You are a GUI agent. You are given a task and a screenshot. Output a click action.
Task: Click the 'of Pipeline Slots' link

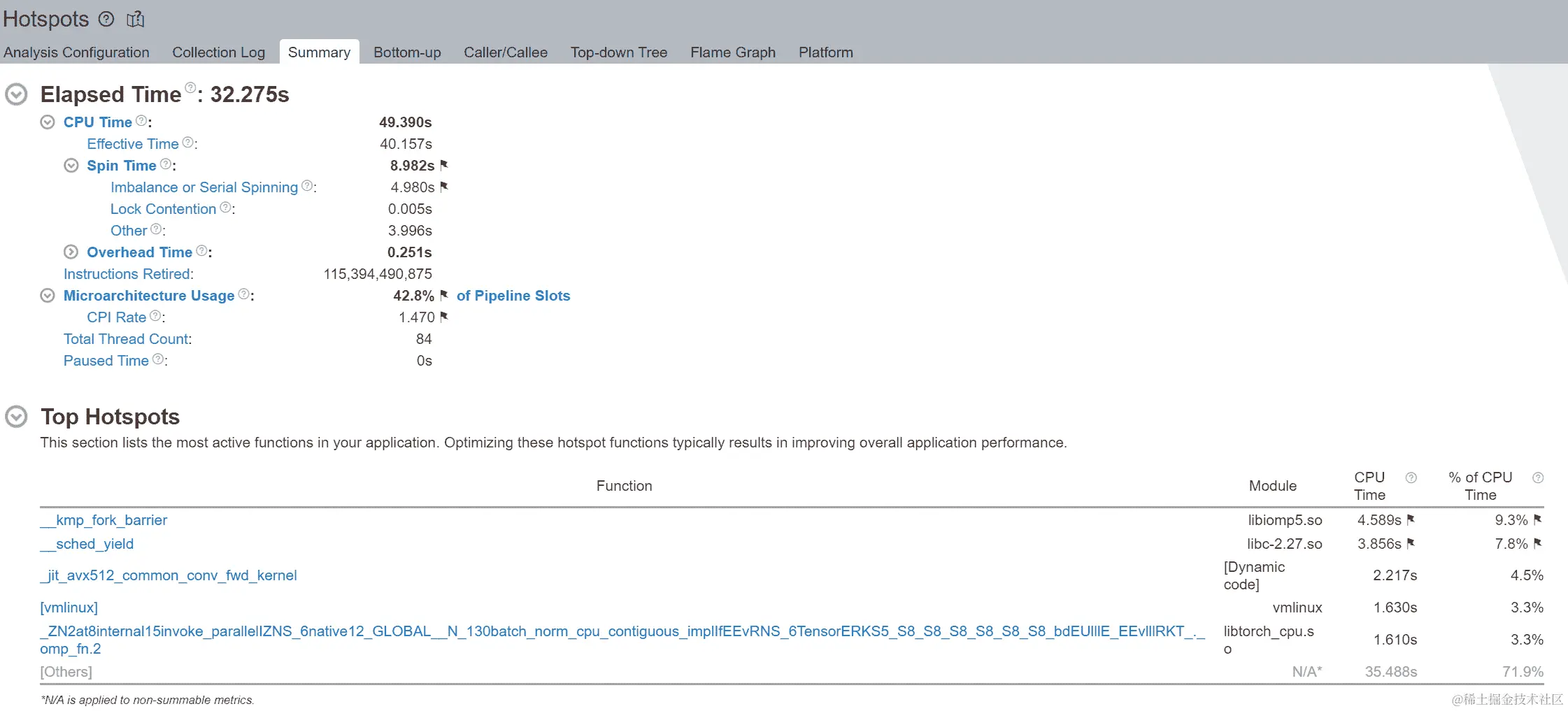click(x=513, y=296)
